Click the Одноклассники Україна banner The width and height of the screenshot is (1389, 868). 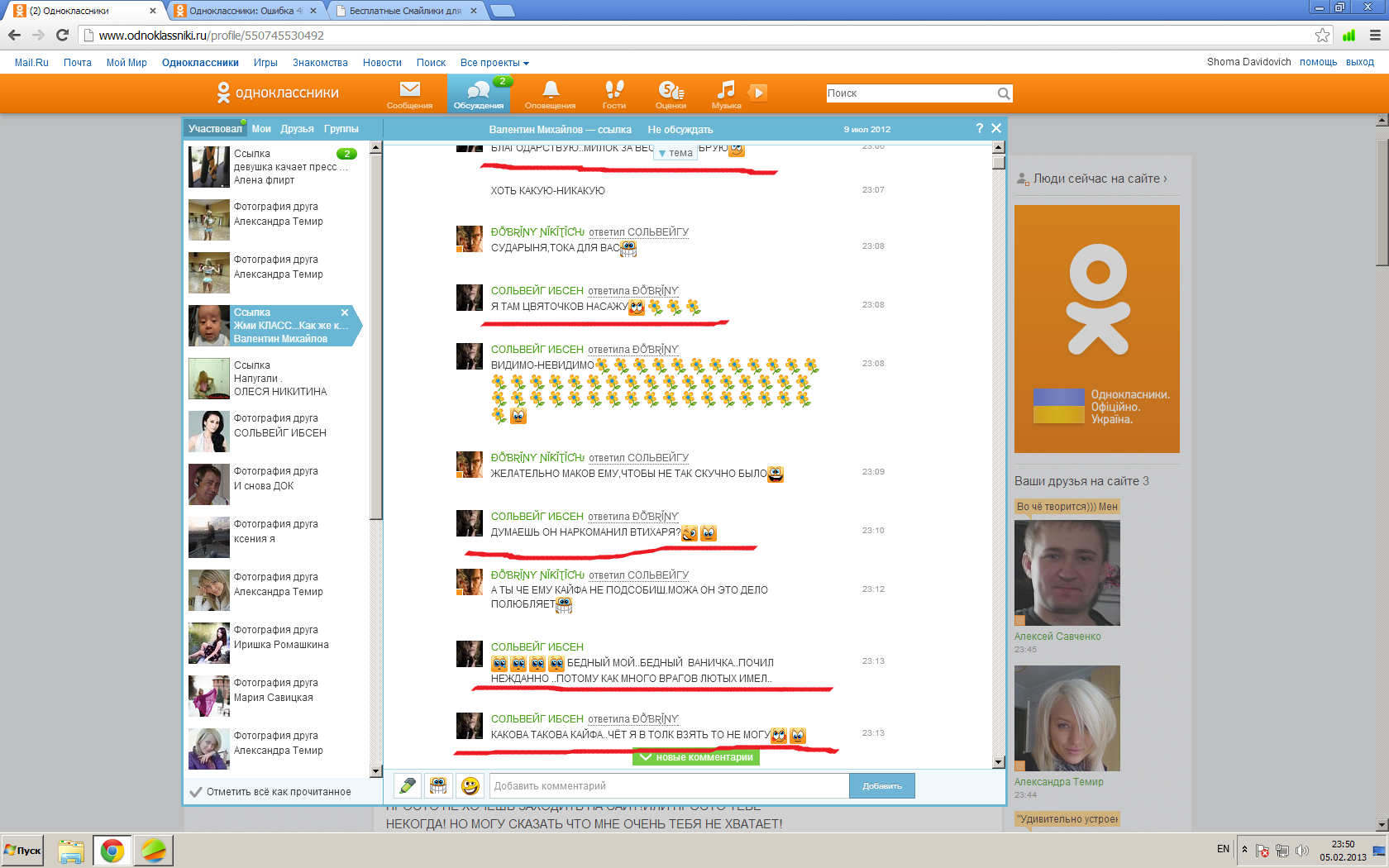1096,329
